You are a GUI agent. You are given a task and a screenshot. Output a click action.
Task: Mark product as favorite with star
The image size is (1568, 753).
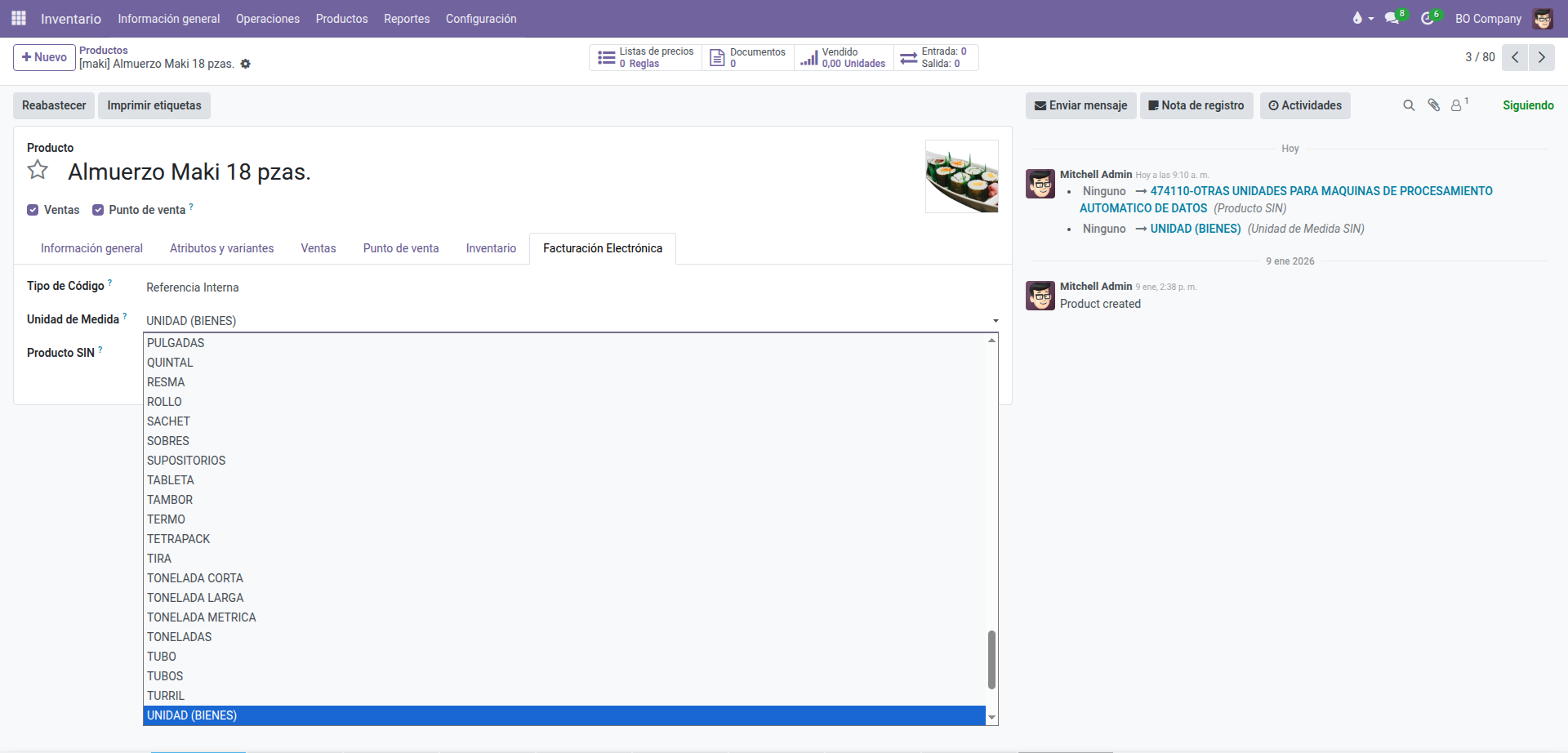tap(38, 170)
